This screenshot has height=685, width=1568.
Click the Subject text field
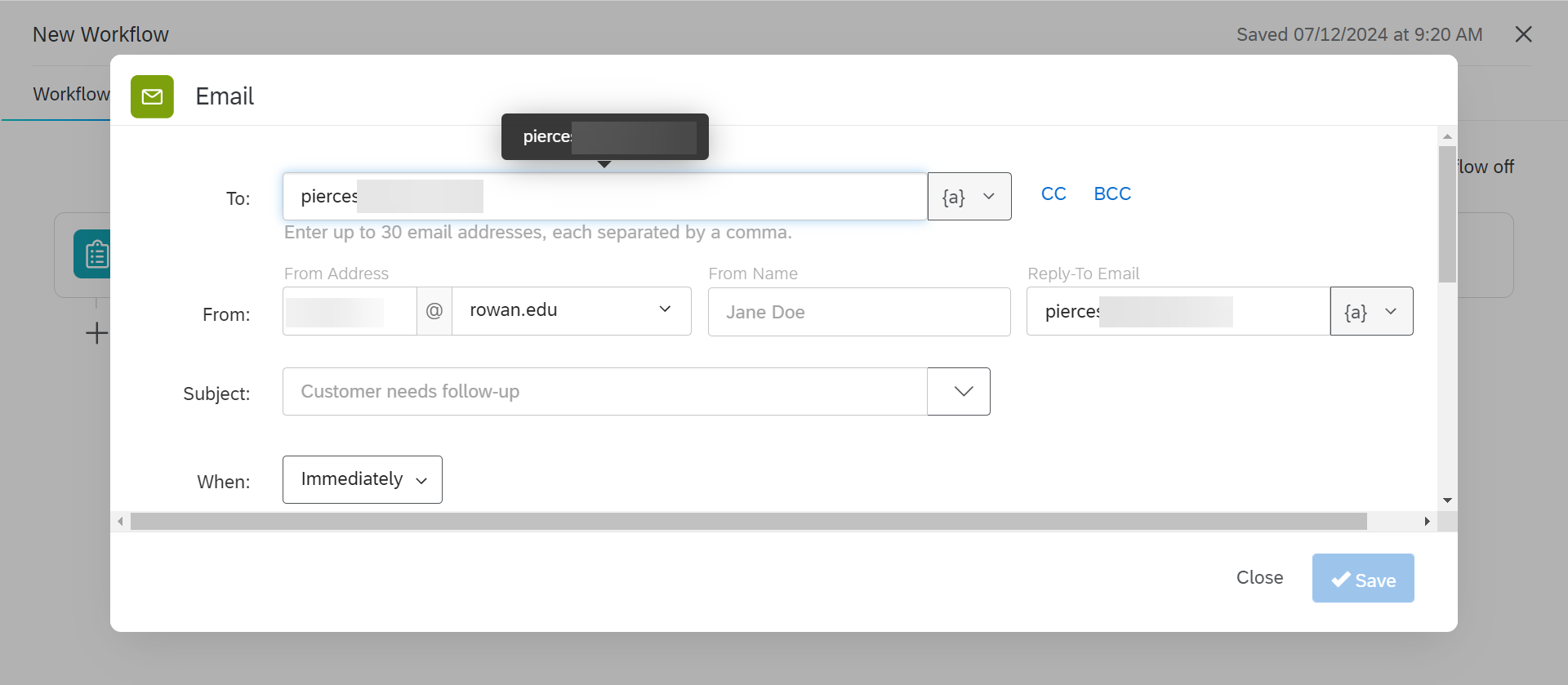[604, 392]
